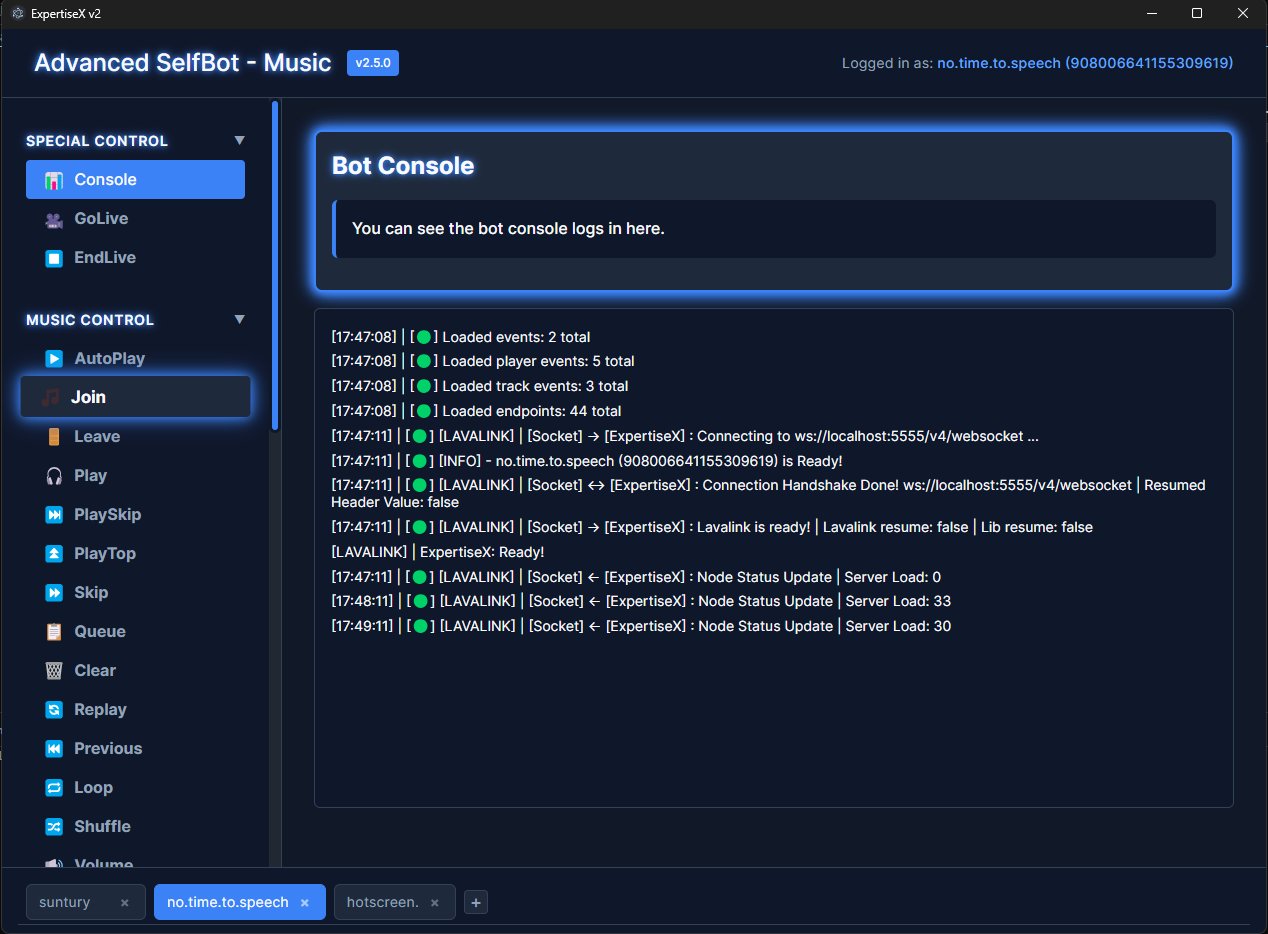The image size is (1268, 934).
Task: Click the log line 'Server Load: 30'
Action: (641, 626)
